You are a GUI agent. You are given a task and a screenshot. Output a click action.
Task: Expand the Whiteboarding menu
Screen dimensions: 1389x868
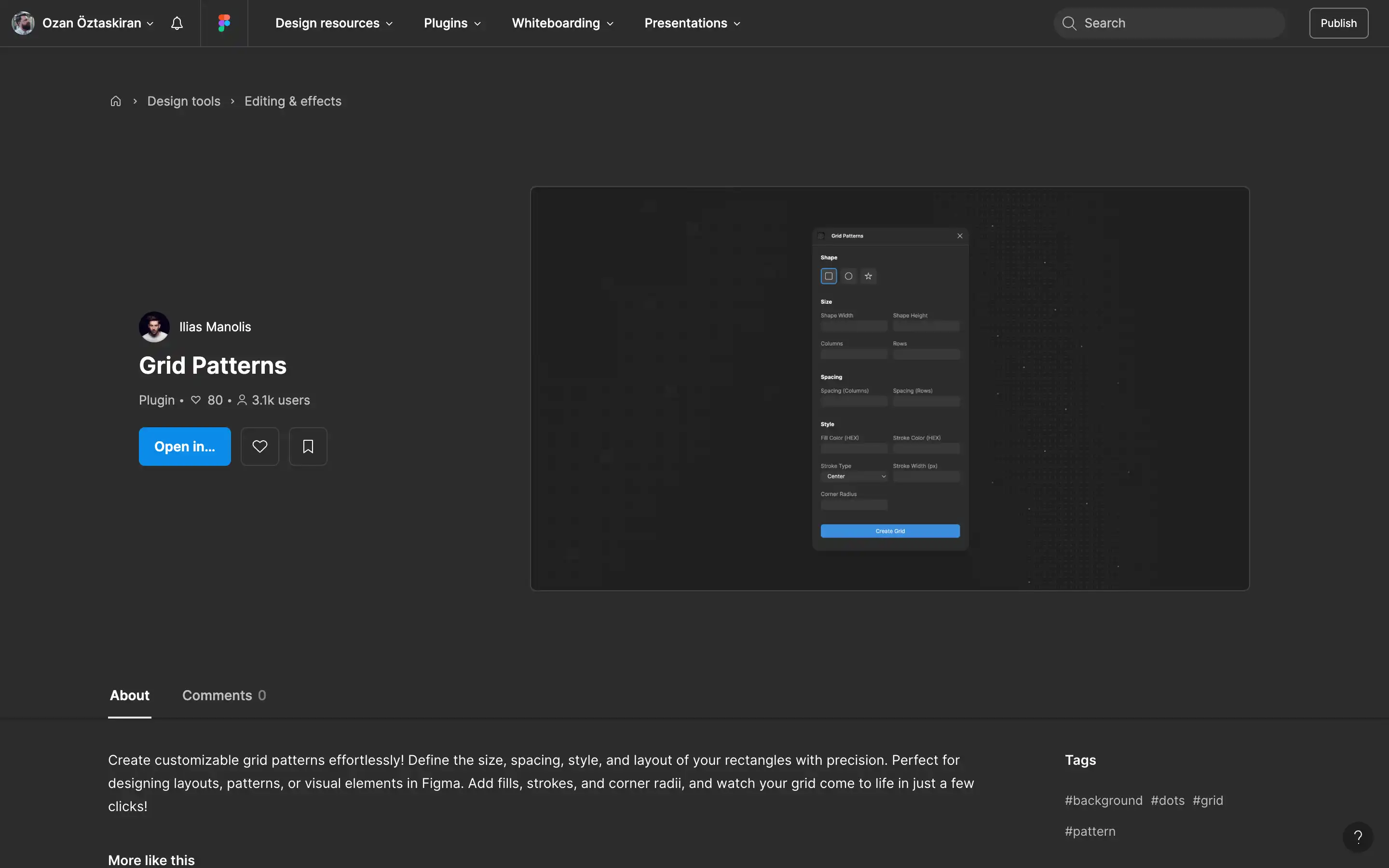[562, 23]
